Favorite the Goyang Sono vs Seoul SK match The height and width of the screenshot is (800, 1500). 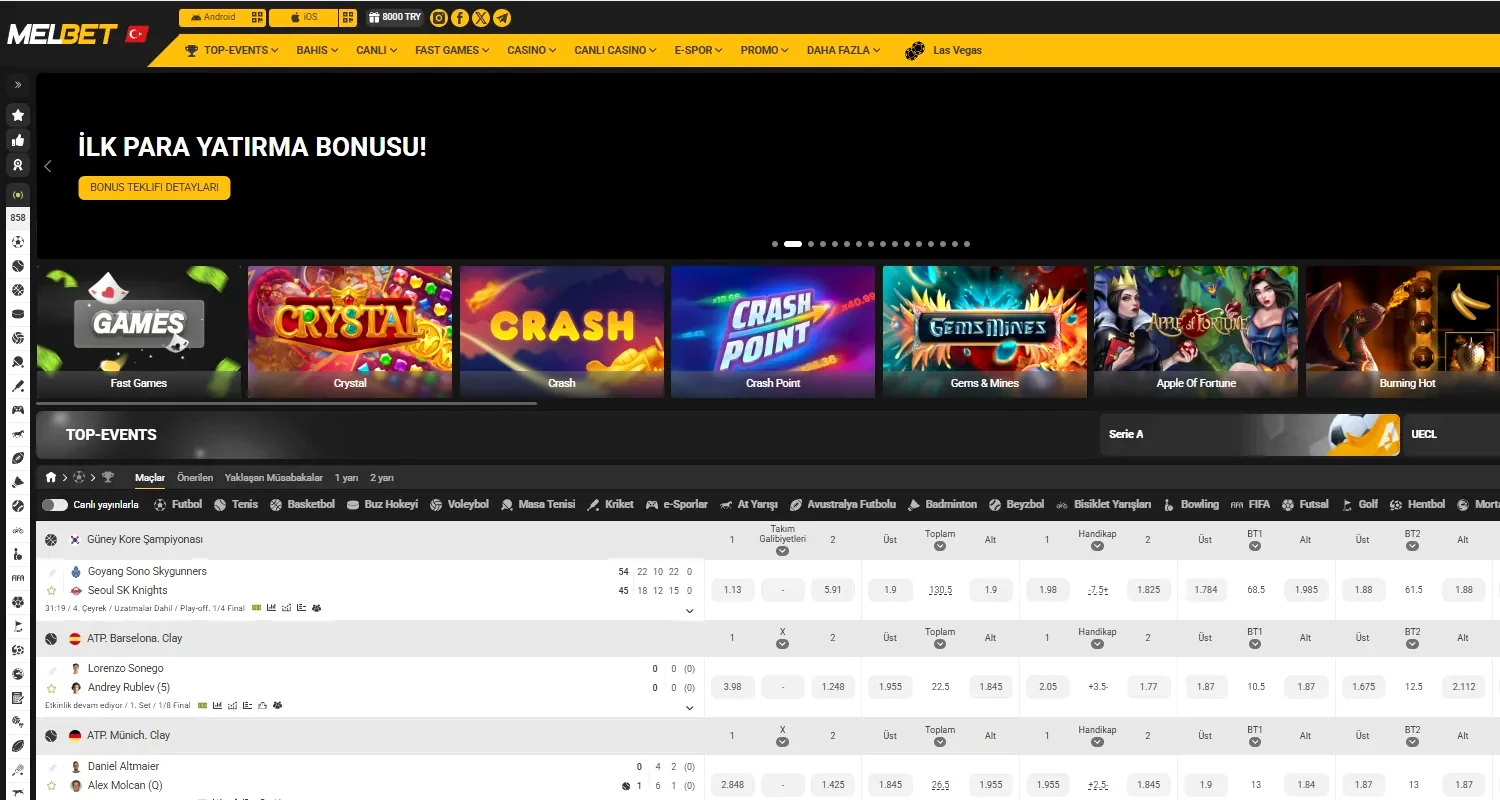[51, 591]
